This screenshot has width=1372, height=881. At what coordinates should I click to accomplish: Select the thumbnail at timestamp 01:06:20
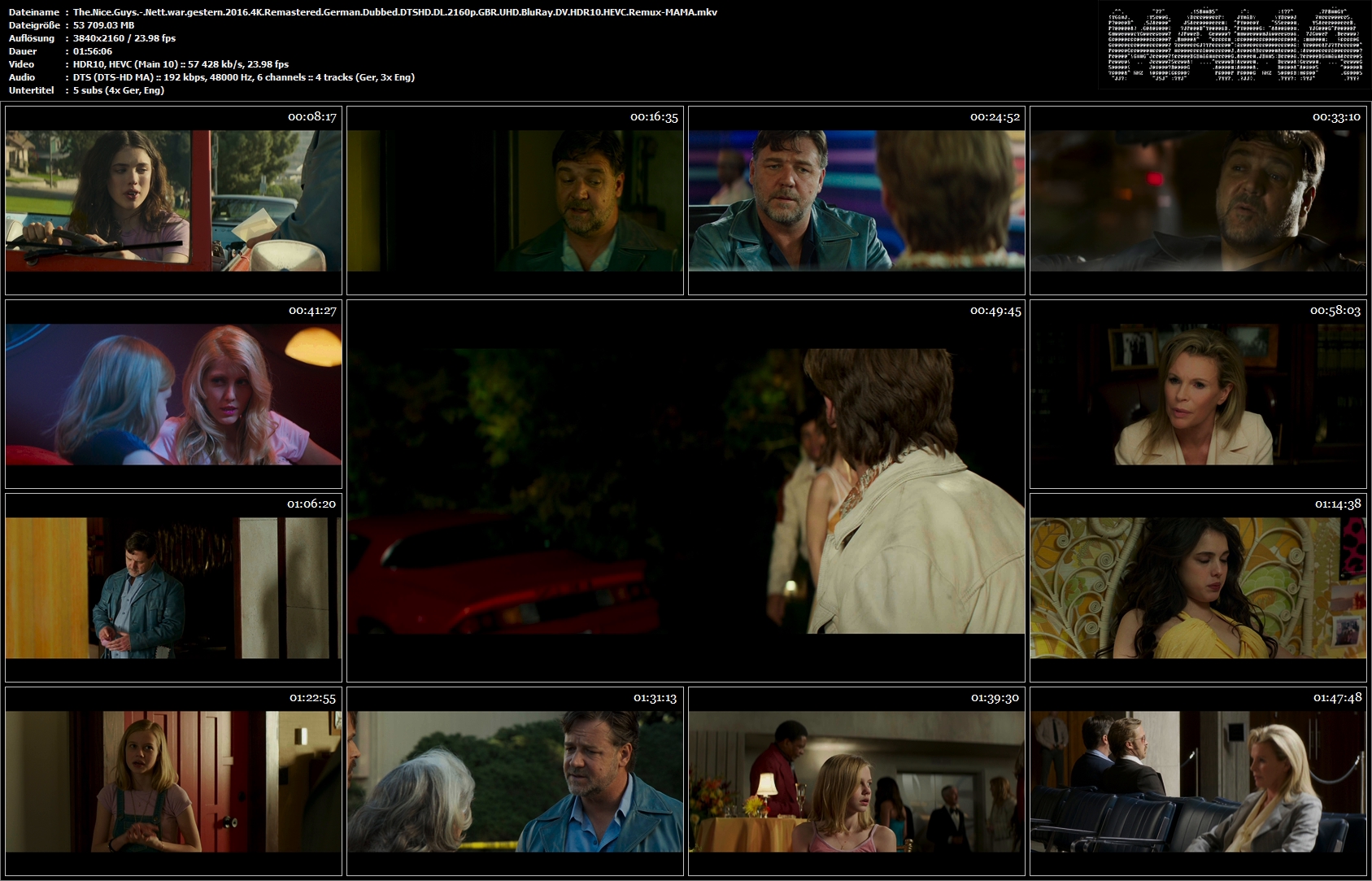173,587
